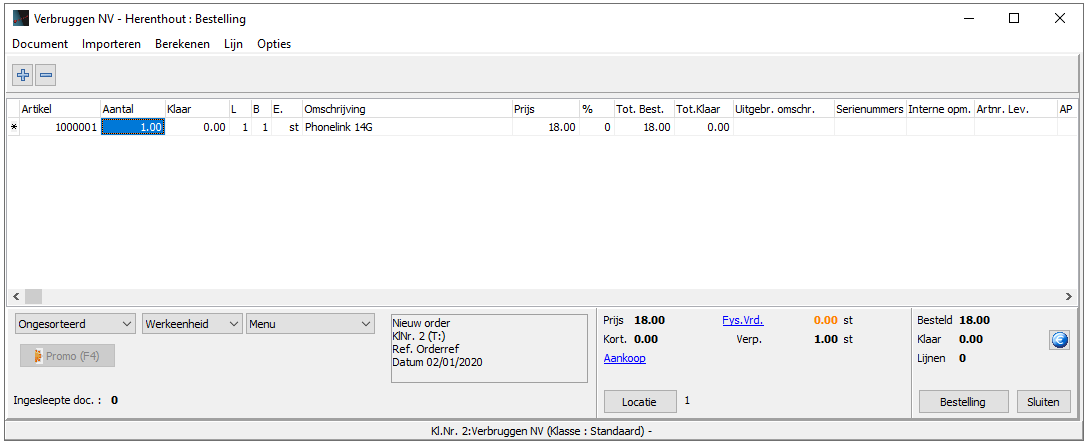Click the Serienummers column header
Viewport: 1088px width, 448px height.
(869, 109)
